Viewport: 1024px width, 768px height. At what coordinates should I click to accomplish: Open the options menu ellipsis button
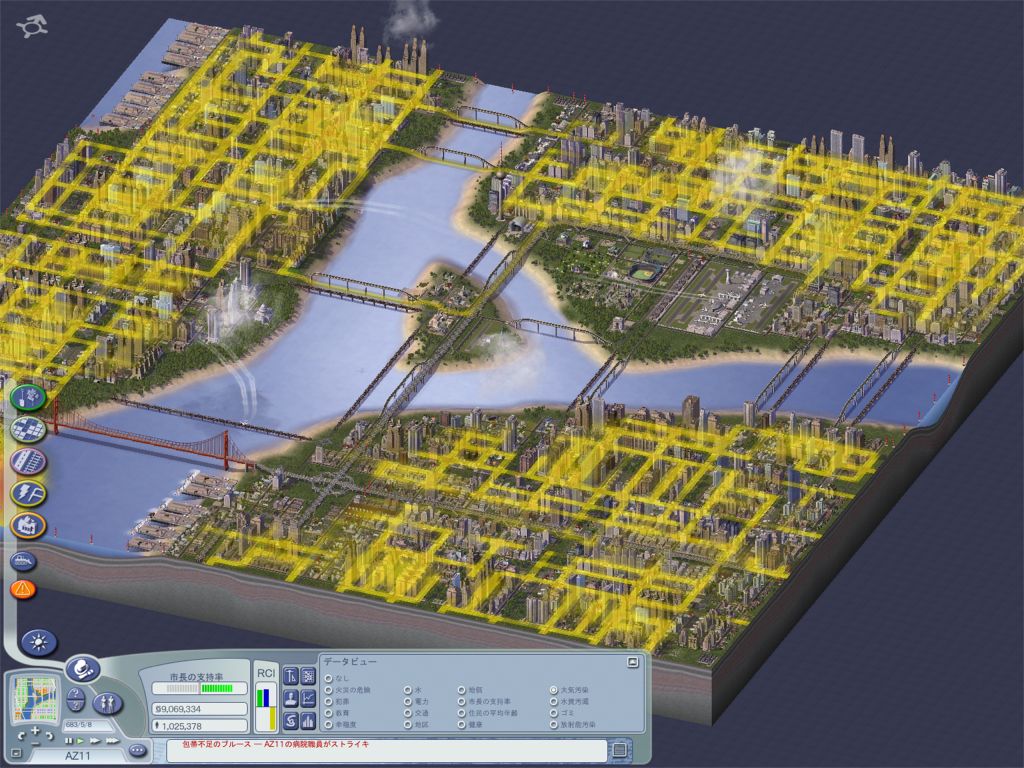point(137,751)
